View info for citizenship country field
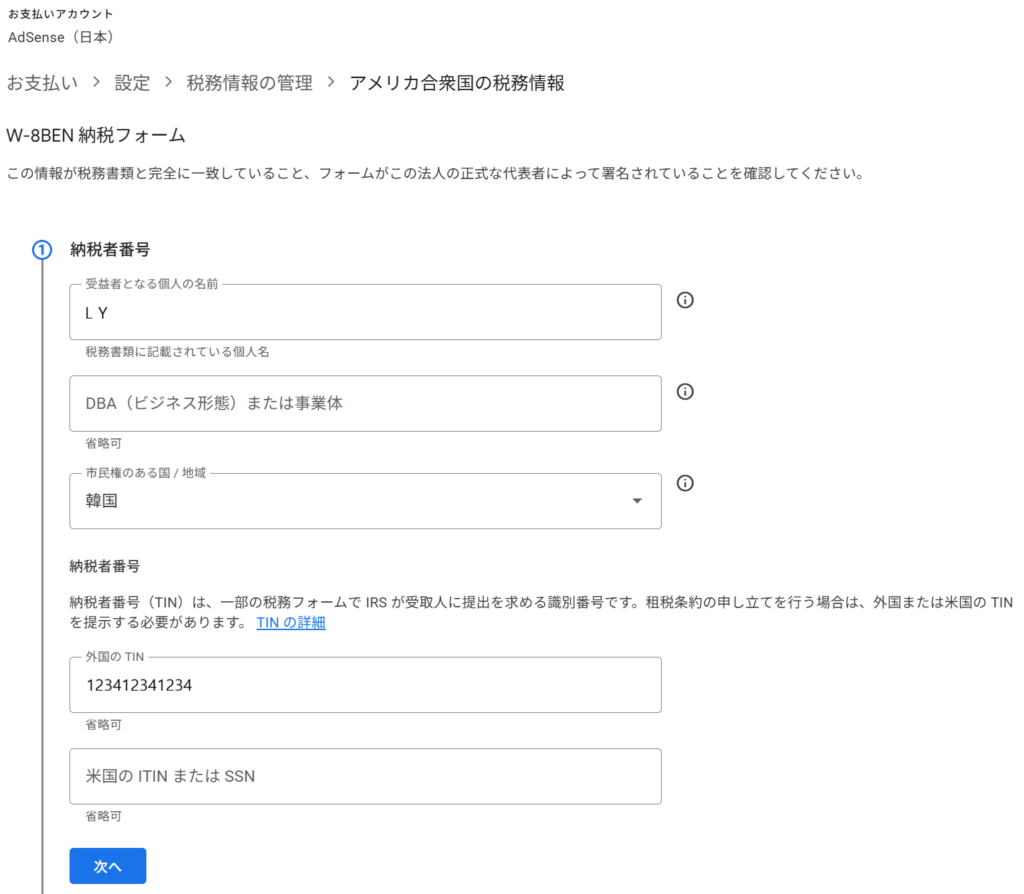This screenshot has height=894, width=1024. [x=685, y=483]
